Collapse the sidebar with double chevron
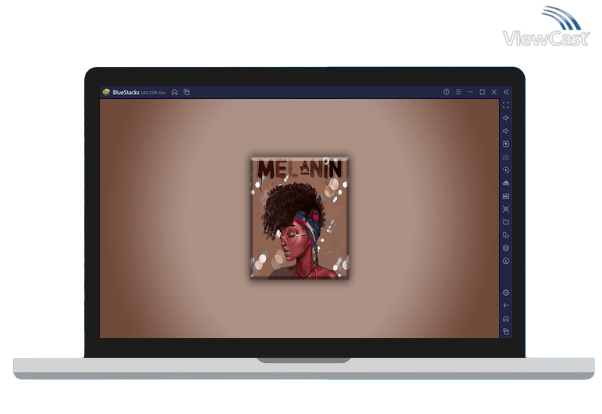602x414 pixels. pyautogui.click(x=506, y=92)
